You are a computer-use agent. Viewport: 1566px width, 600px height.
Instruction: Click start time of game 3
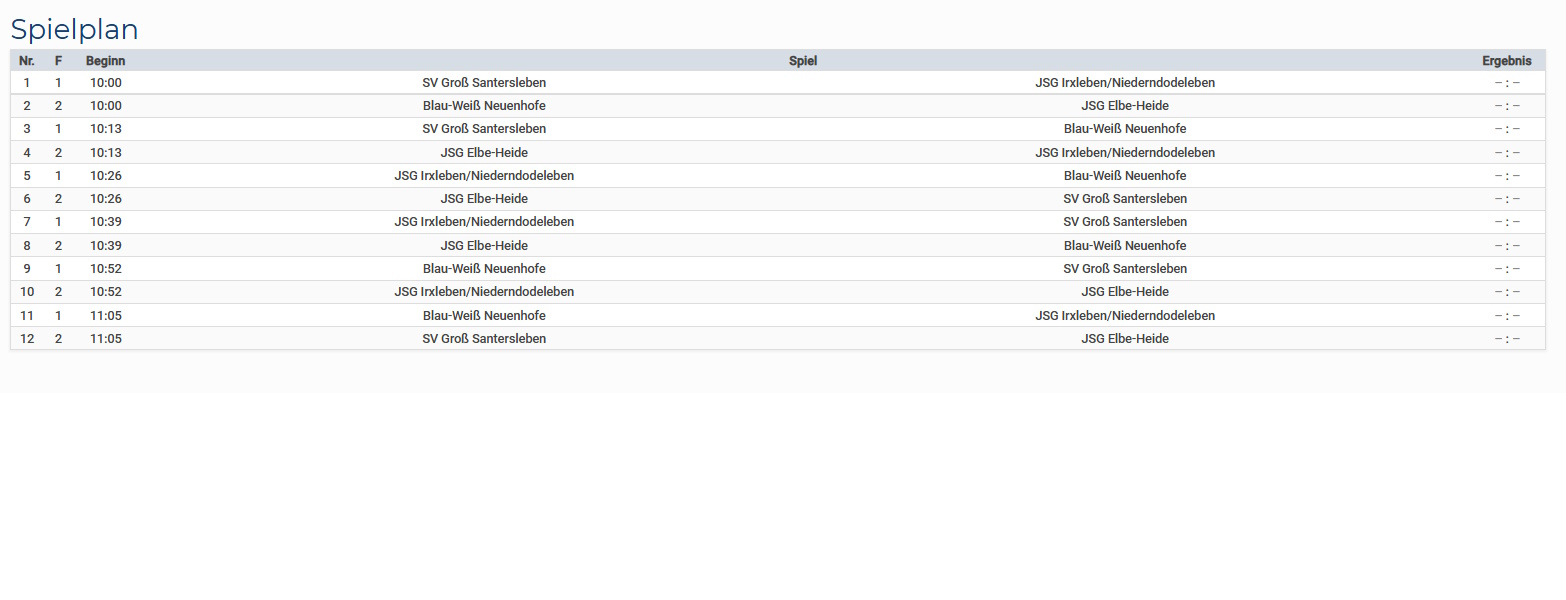click(106, 129)
